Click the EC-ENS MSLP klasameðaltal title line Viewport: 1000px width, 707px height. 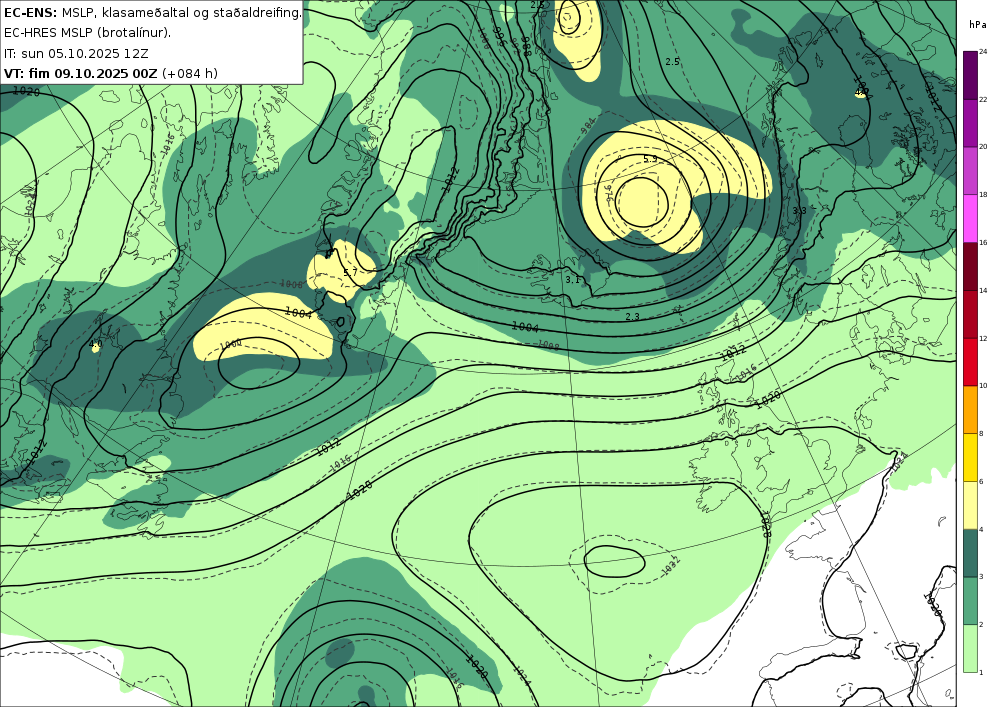pos(152,12)
